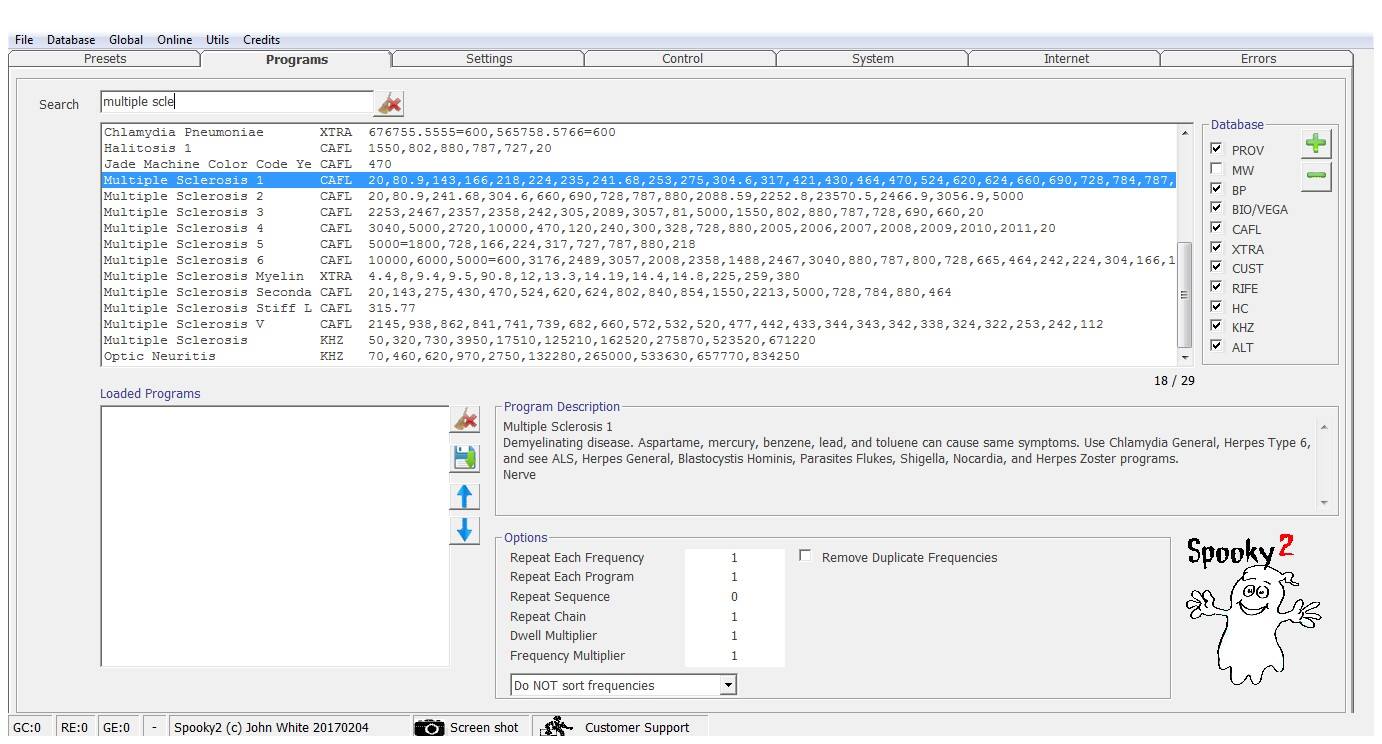
Task: Switch to the System tab
Action: click(873, 59)
